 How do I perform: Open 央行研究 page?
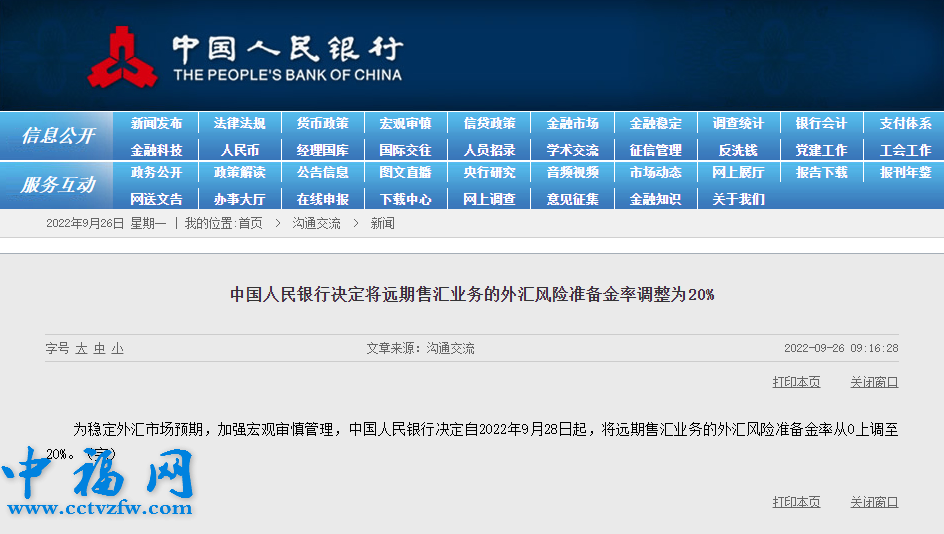pos(489,172)
